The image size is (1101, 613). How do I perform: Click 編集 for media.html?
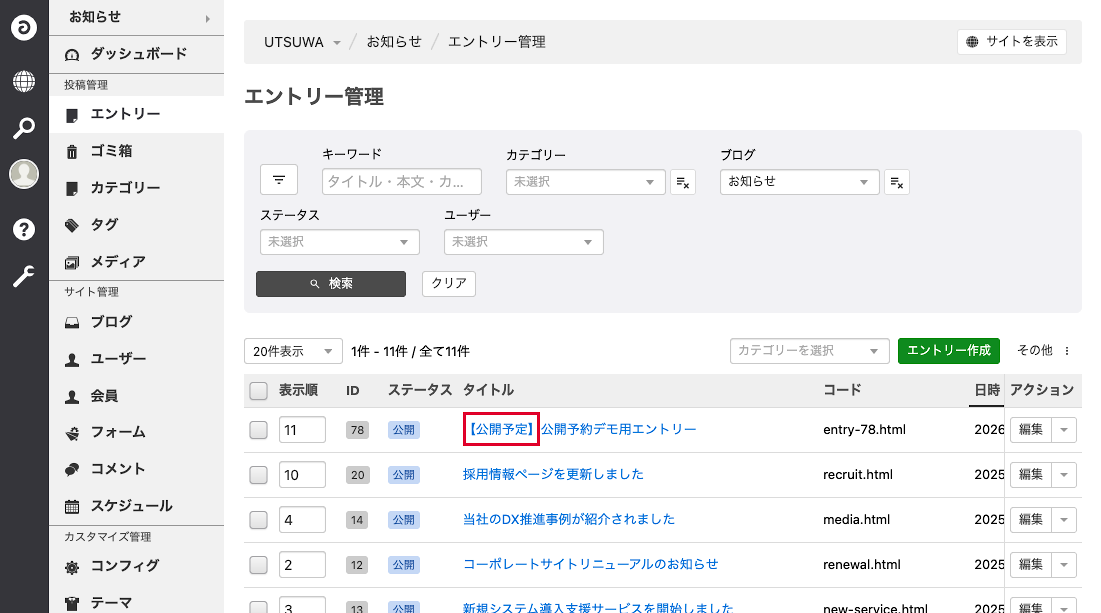(1031, 520)
